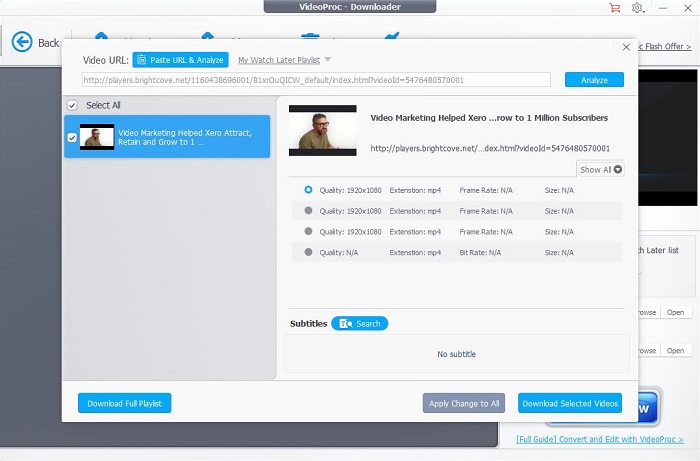700x461 pixels.
Task: Uncheck the Video Marketing Helped Xero video checkbox
Action: click(x=72, y=137)
